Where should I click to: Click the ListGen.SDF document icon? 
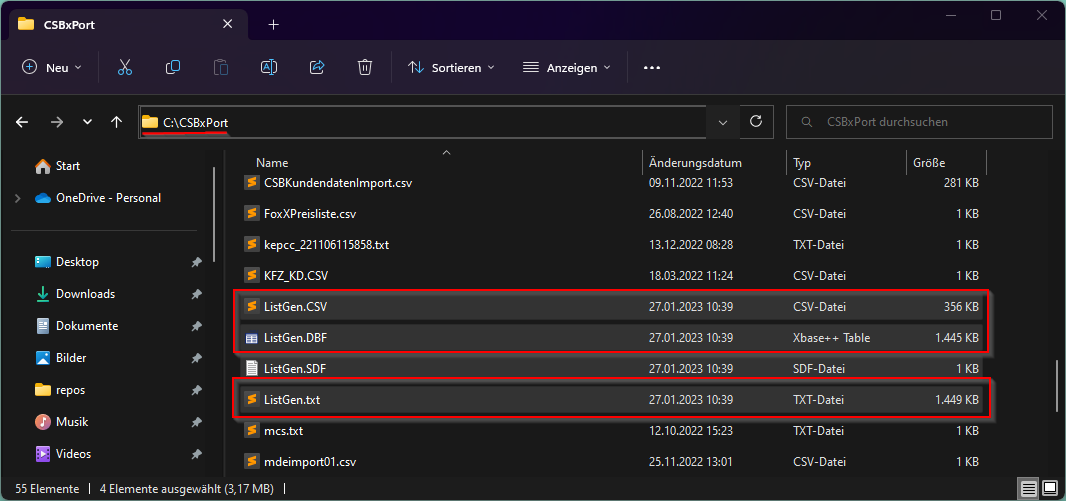click(252, 368)
